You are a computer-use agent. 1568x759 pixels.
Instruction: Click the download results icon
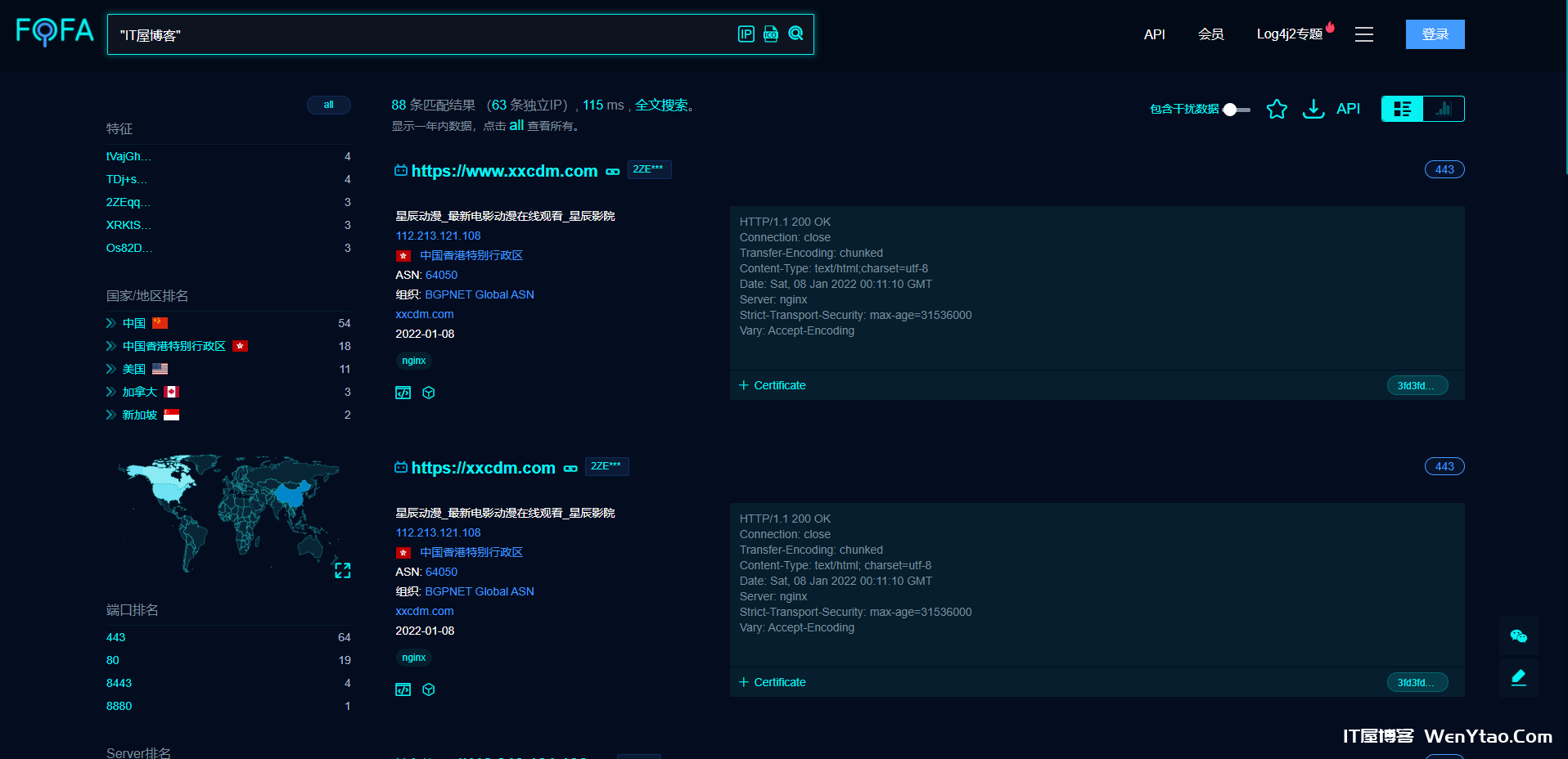coord(1313,109)
